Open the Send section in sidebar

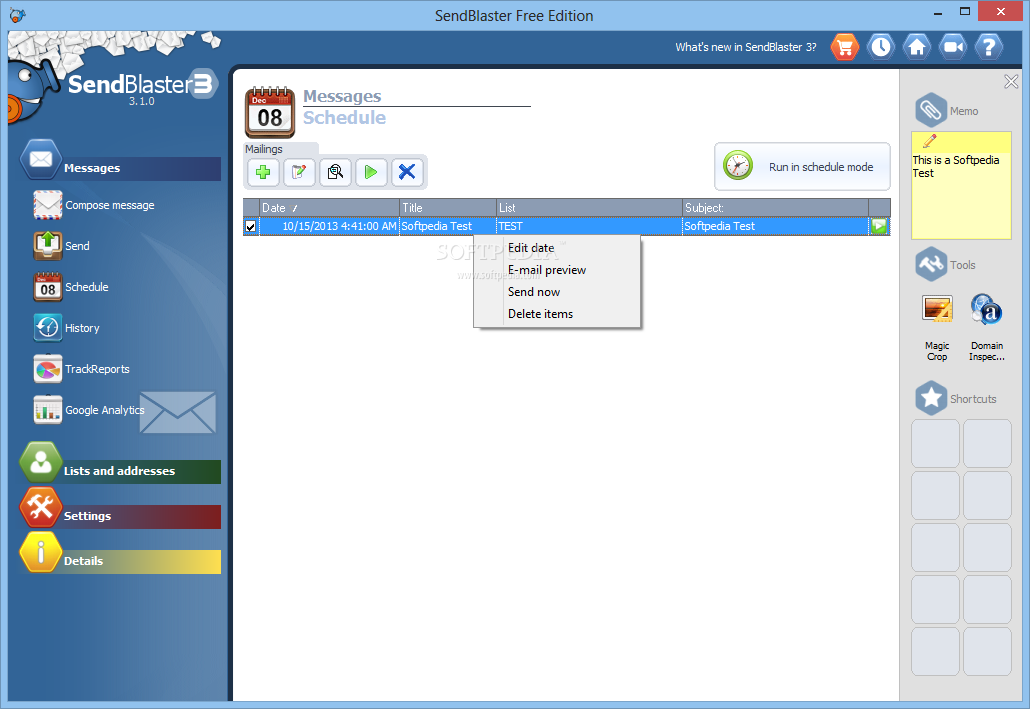62,246
